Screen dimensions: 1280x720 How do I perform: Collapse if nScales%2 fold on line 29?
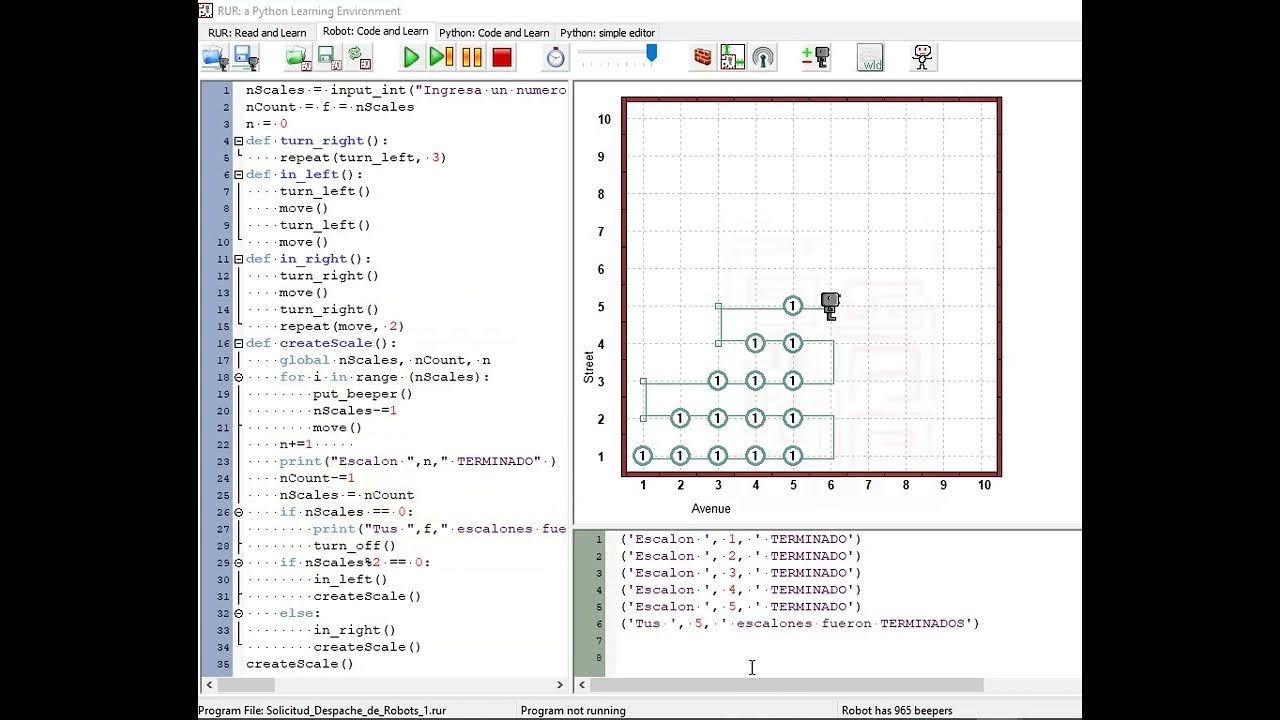click(238, 562)
